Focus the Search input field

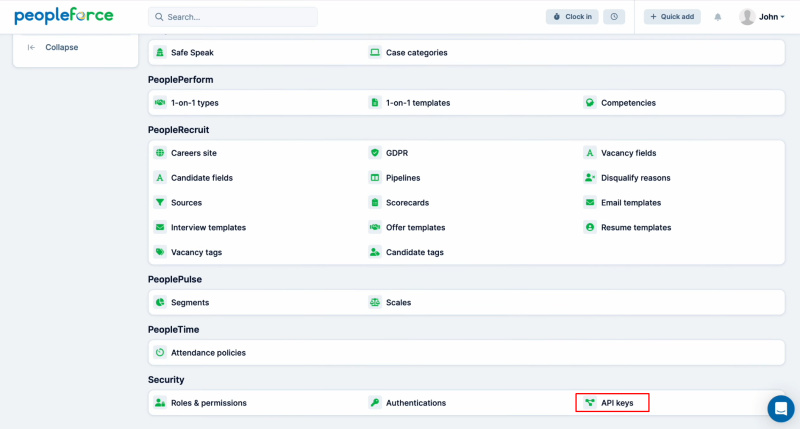233,17
